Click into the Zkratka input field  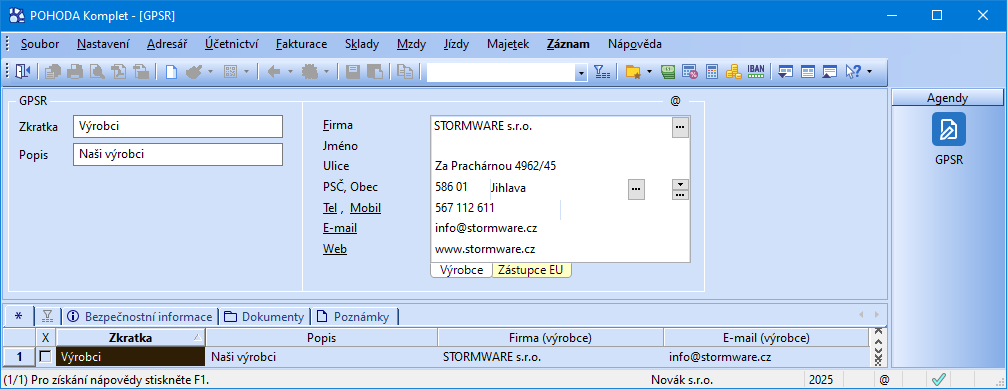coord(178,126)
